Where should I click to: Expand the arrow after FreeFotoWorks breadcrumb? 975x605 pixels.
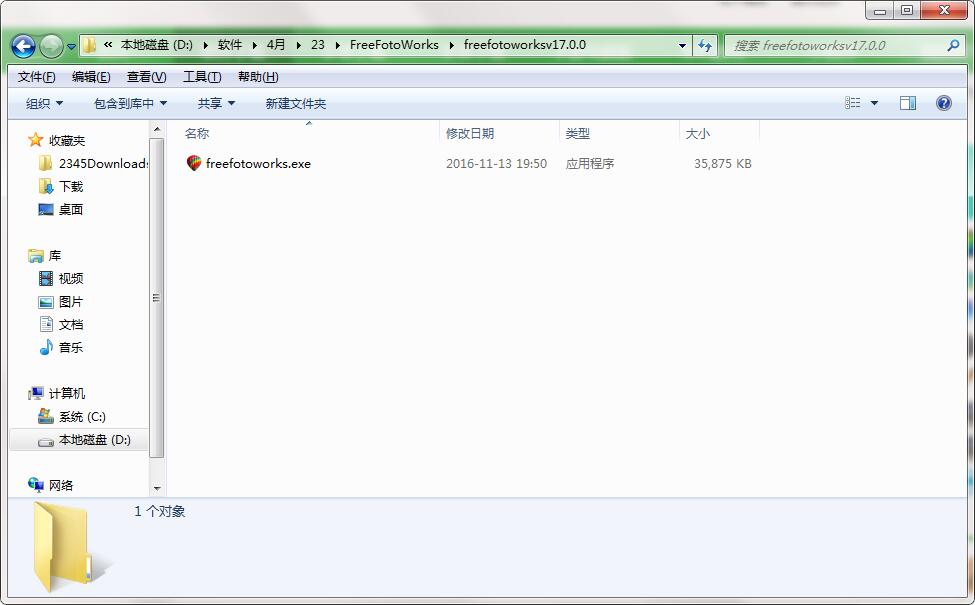pos(451,45)
